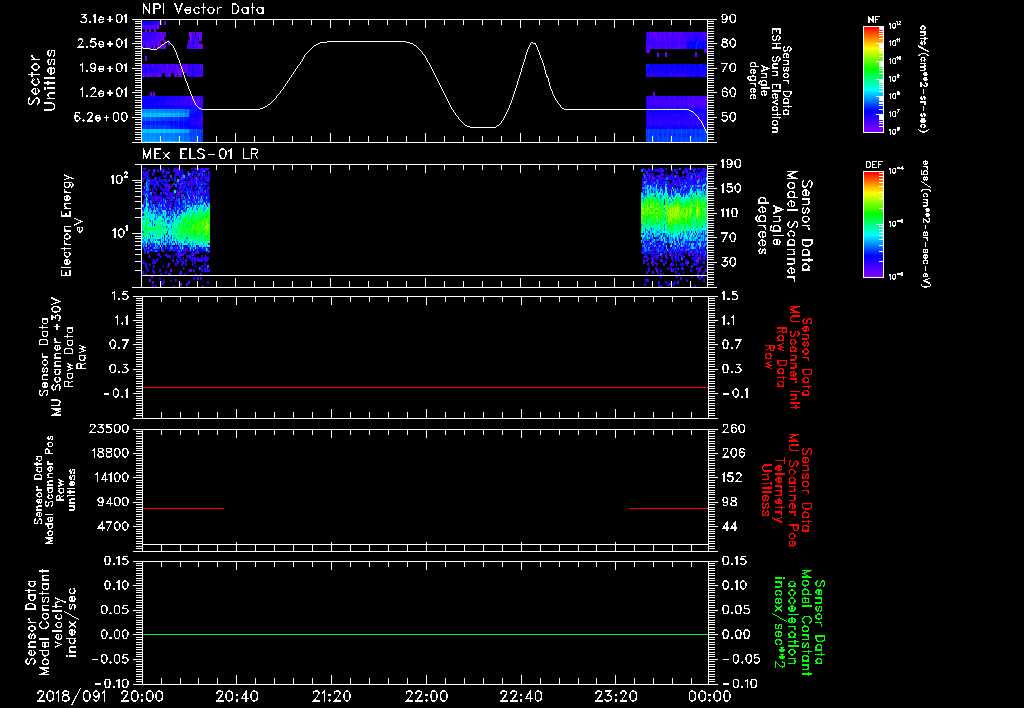Click the red line in the MU Scanner +30V panel

[x=424, y=387]
